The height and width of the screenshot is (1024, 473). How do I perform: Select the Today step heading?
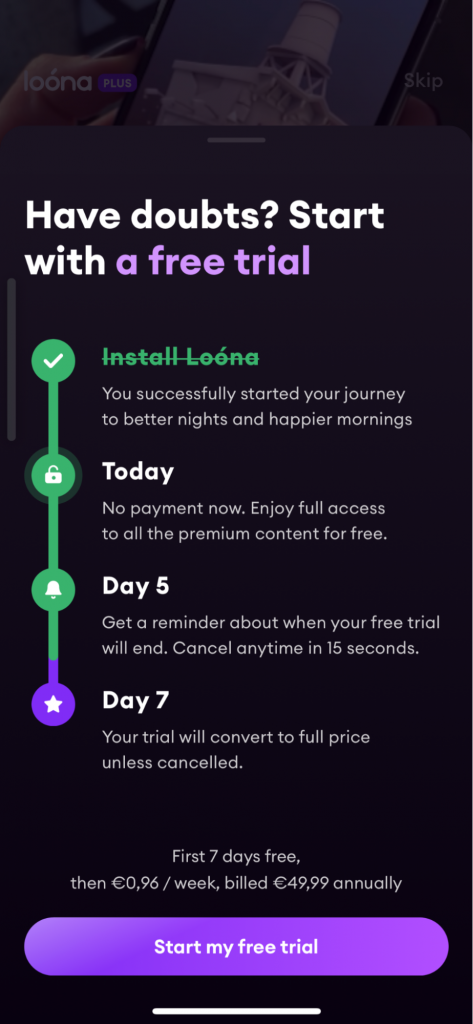[138, 472]
